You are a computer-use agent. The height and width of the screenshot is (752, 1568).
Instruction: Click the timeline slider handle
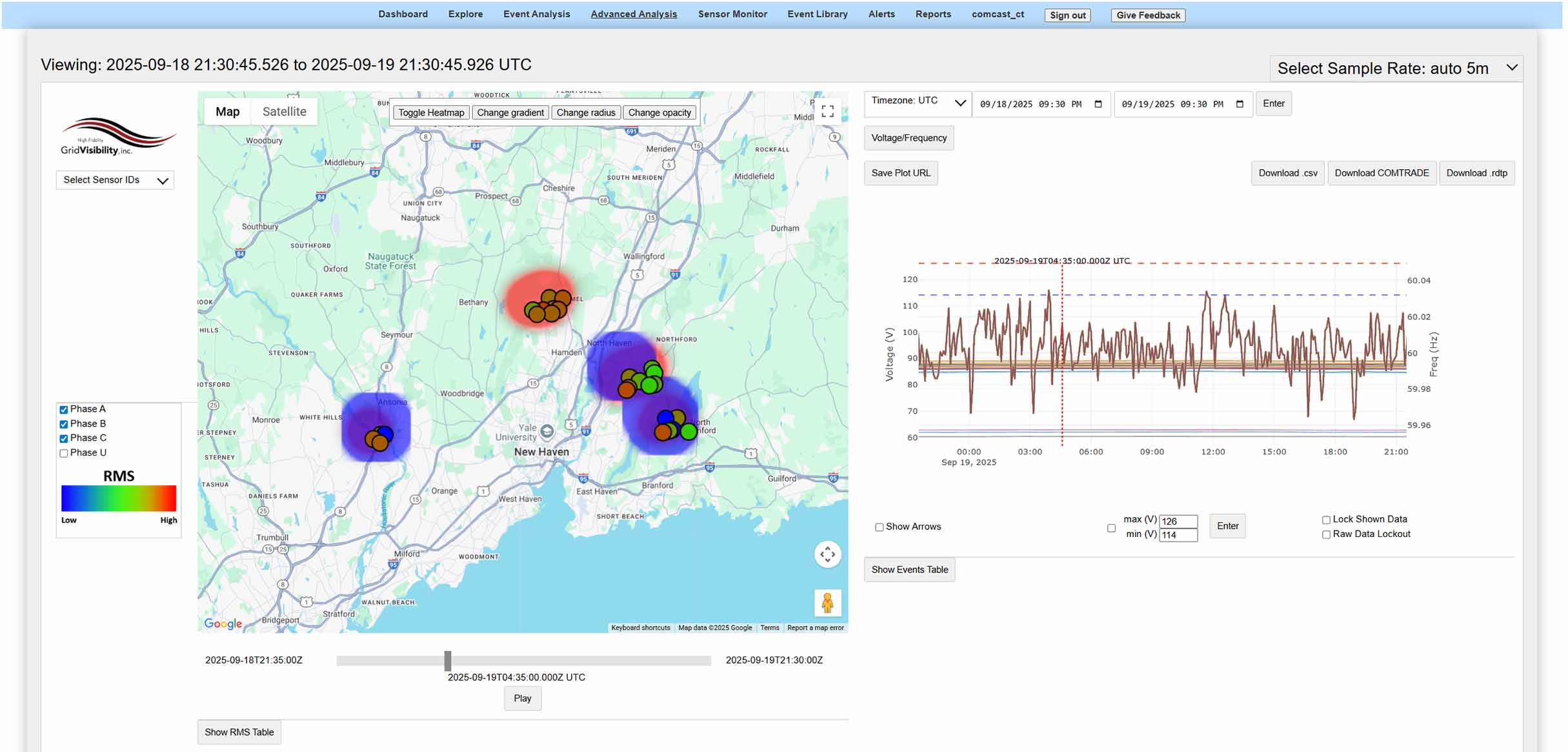[x=448, y=660]
